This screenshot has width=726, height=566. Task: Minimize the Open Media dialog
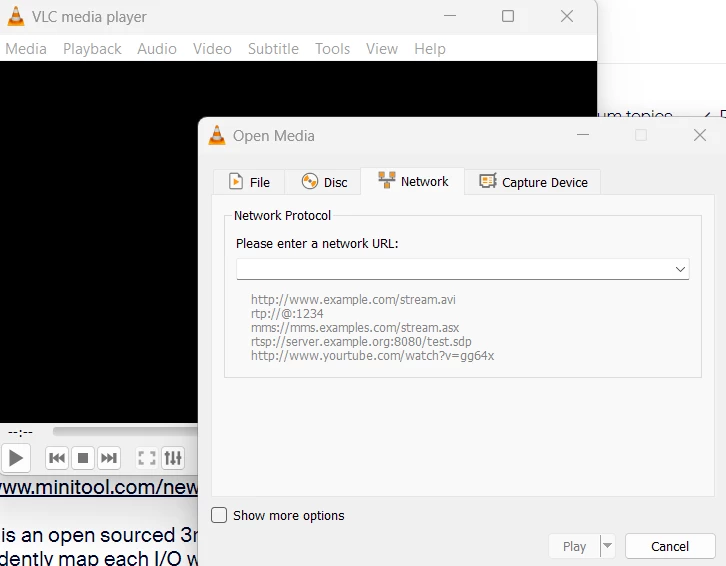tap(583, 135)
